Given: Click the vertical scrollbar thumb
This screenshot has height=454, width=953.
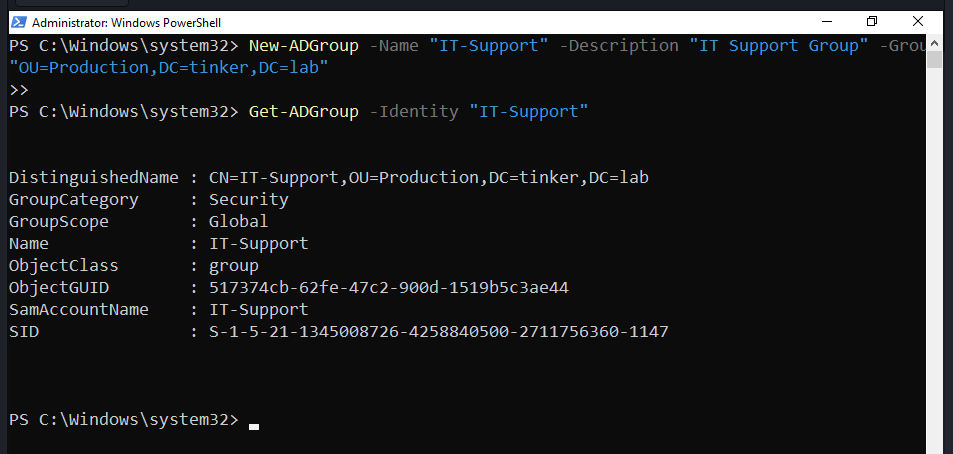Looking at the screenshot, I should tap(935, 59).
